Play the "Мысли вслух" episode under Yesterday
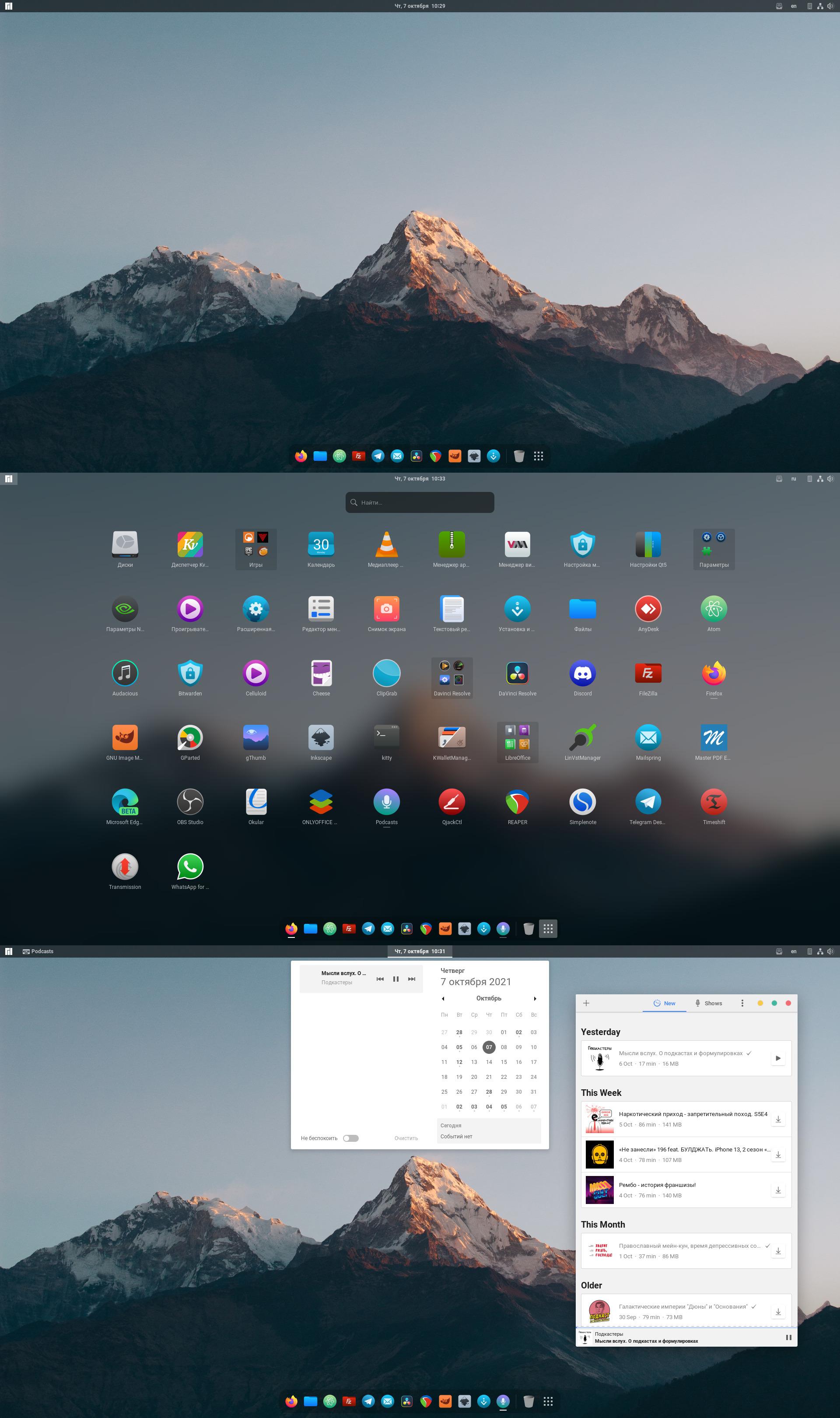The image size is (840, 1418). point(778,1058)
